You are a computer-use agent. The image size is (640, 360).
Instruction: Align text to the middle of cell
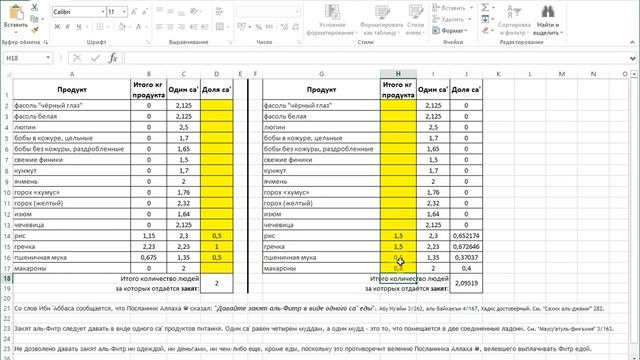171,11
